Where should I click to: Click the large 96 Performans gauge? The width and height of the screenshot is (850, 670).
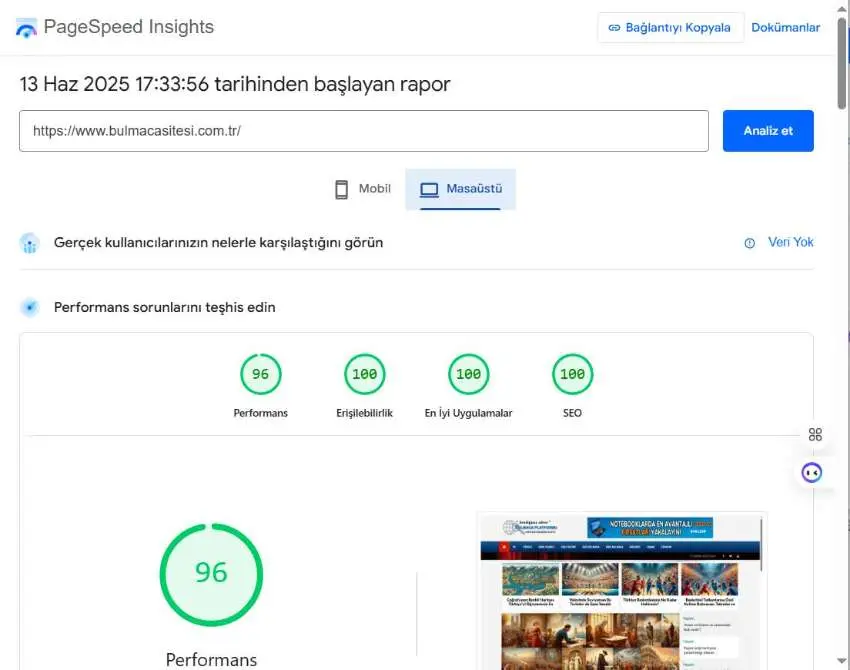(211, 573)
